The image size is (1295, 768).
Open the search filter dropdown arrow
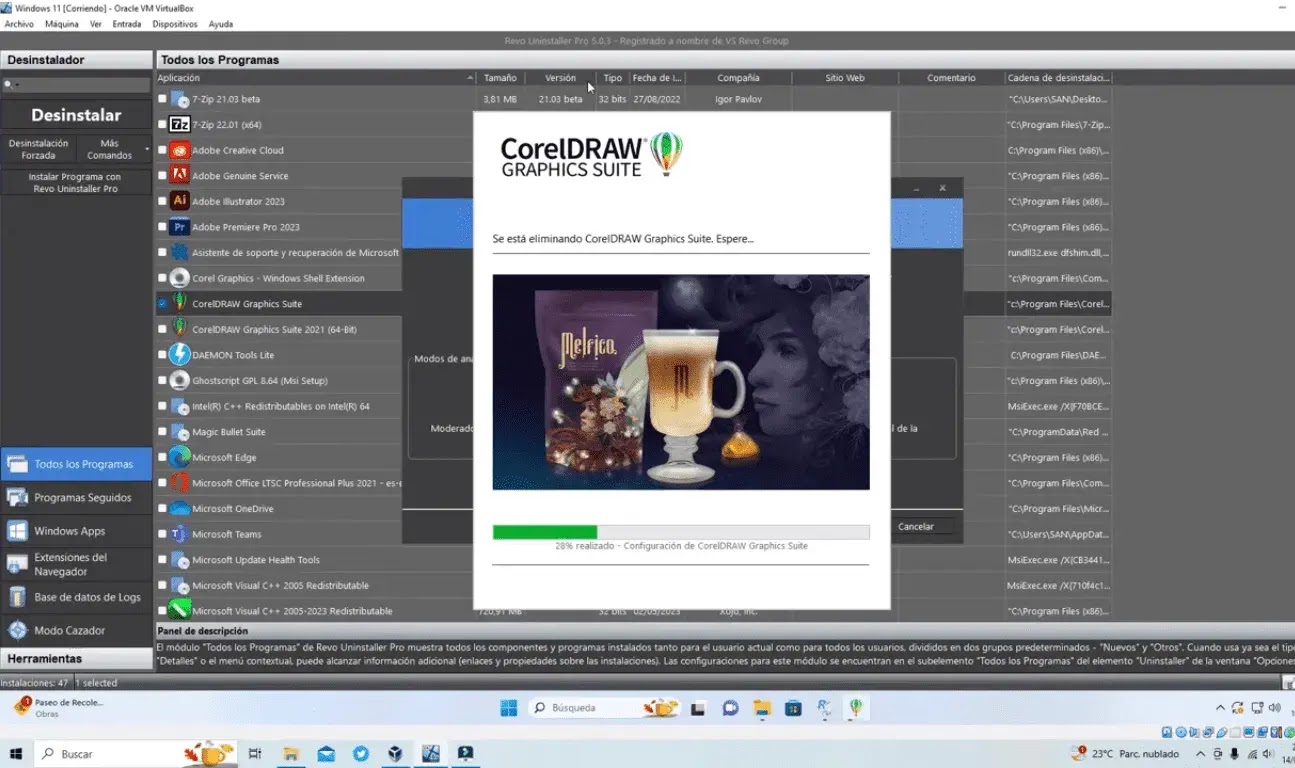tap(16, 86)
